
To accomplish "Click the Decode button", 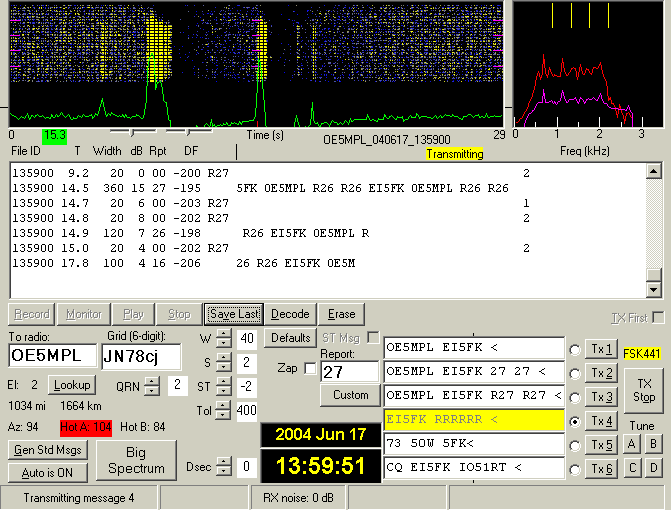I will (291, 314).
